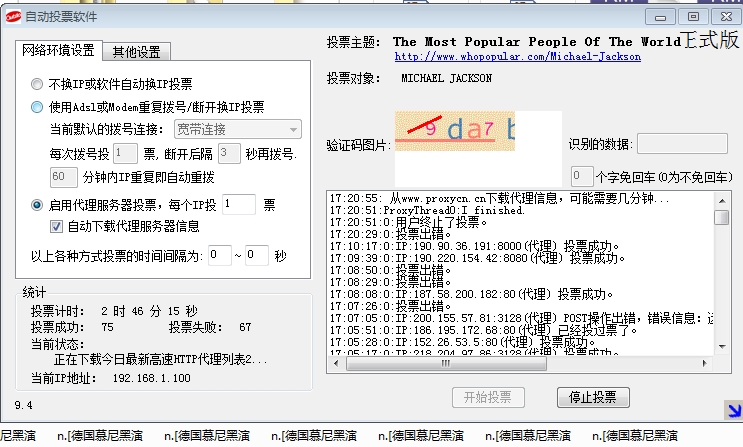Screen dimensions: 743x447
Task: Switch to the 网络环境设置 tab
Action: (58, 50)
